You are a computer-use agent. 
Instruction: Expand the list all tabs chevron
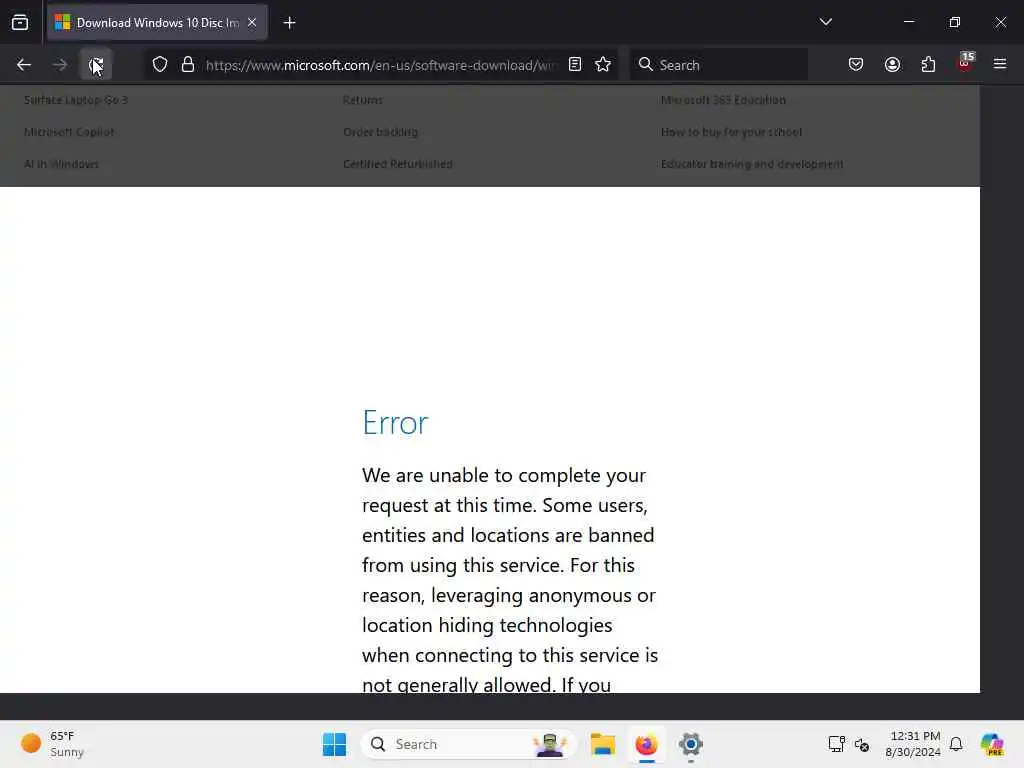click(825, 22)
